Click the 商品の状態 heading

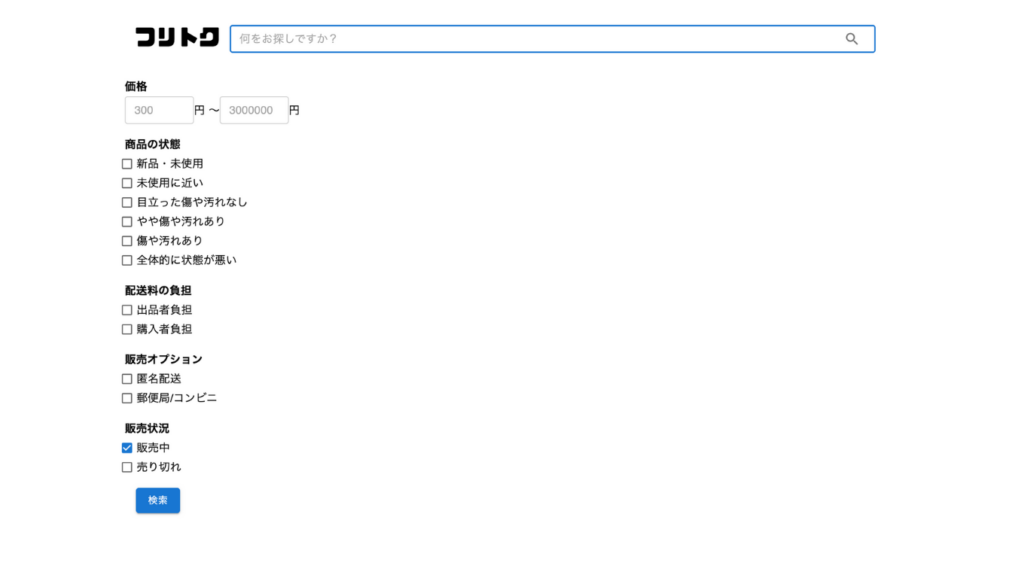(152, 144)
